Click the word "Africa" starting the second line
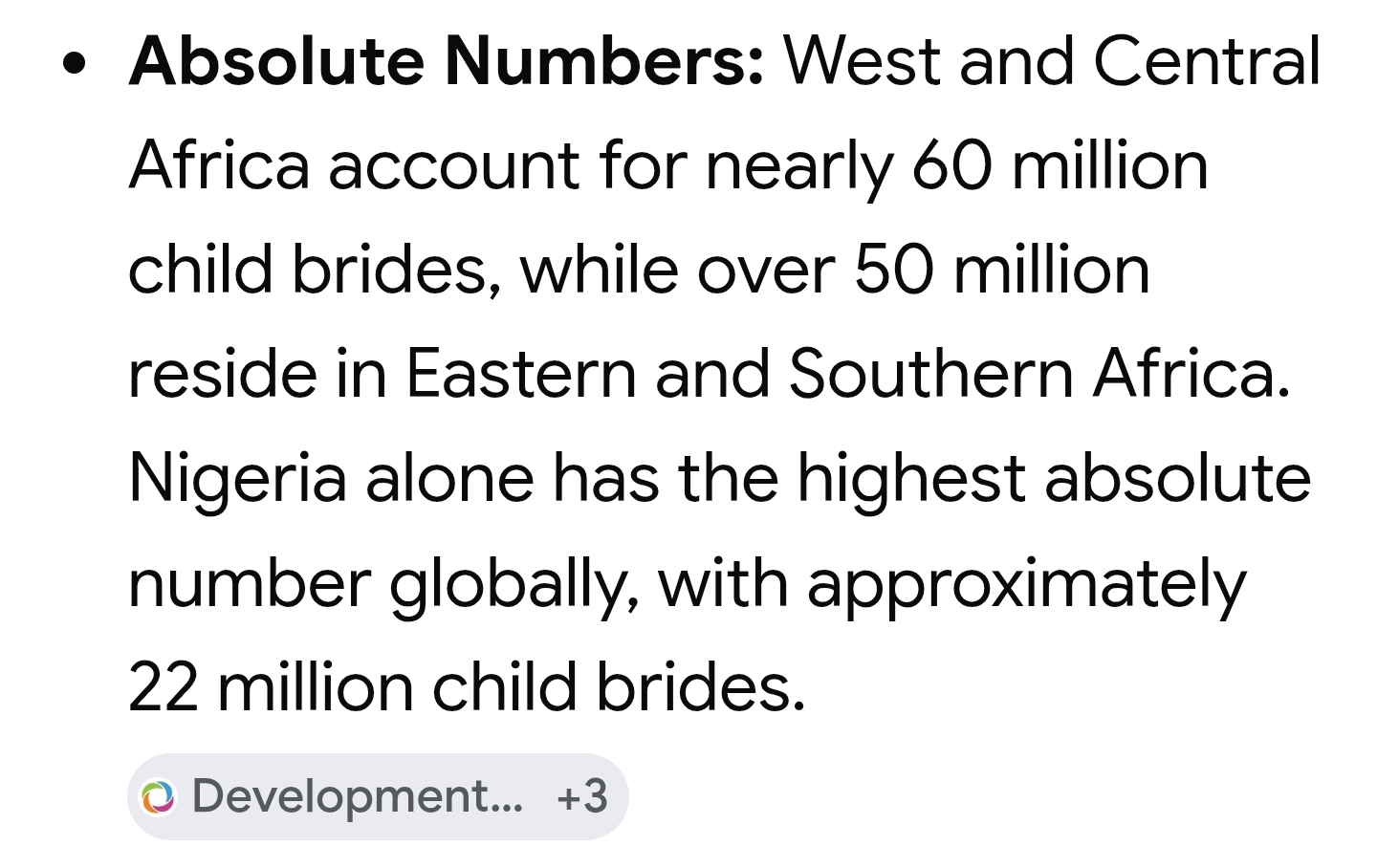Image resolution: width=1377 pixels, height=868 pixels. pos(220,165)
